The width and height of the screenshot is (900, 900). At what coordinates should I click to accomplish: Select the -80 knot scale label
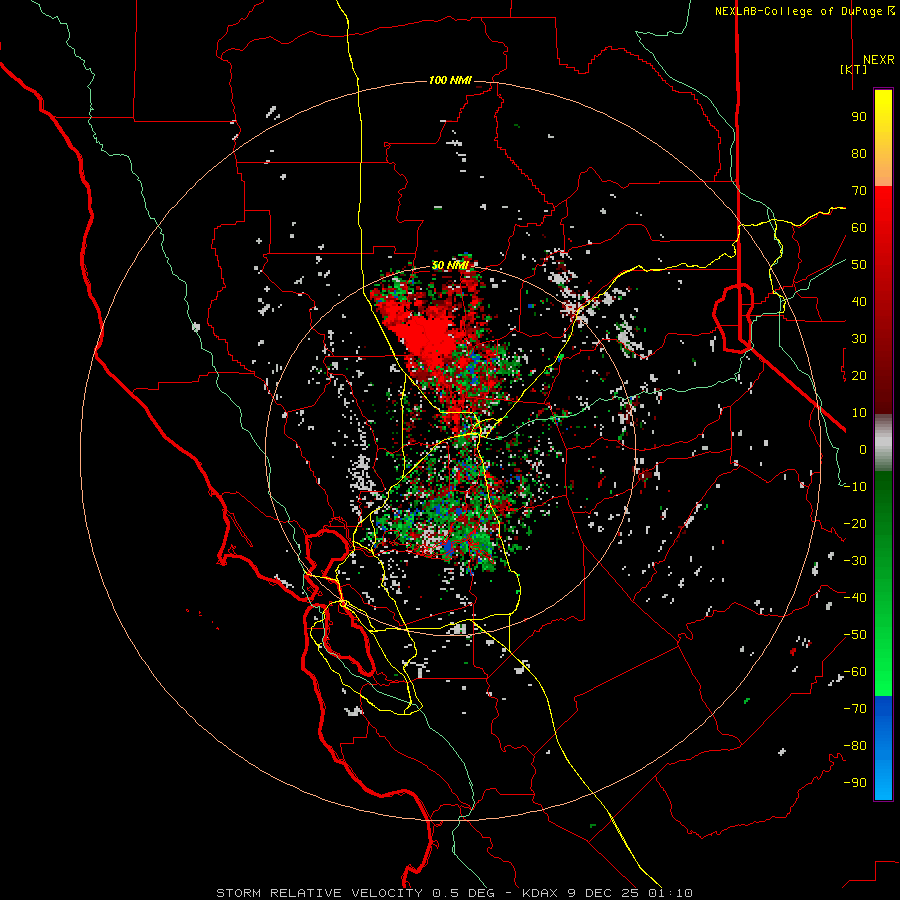[855, 746]
